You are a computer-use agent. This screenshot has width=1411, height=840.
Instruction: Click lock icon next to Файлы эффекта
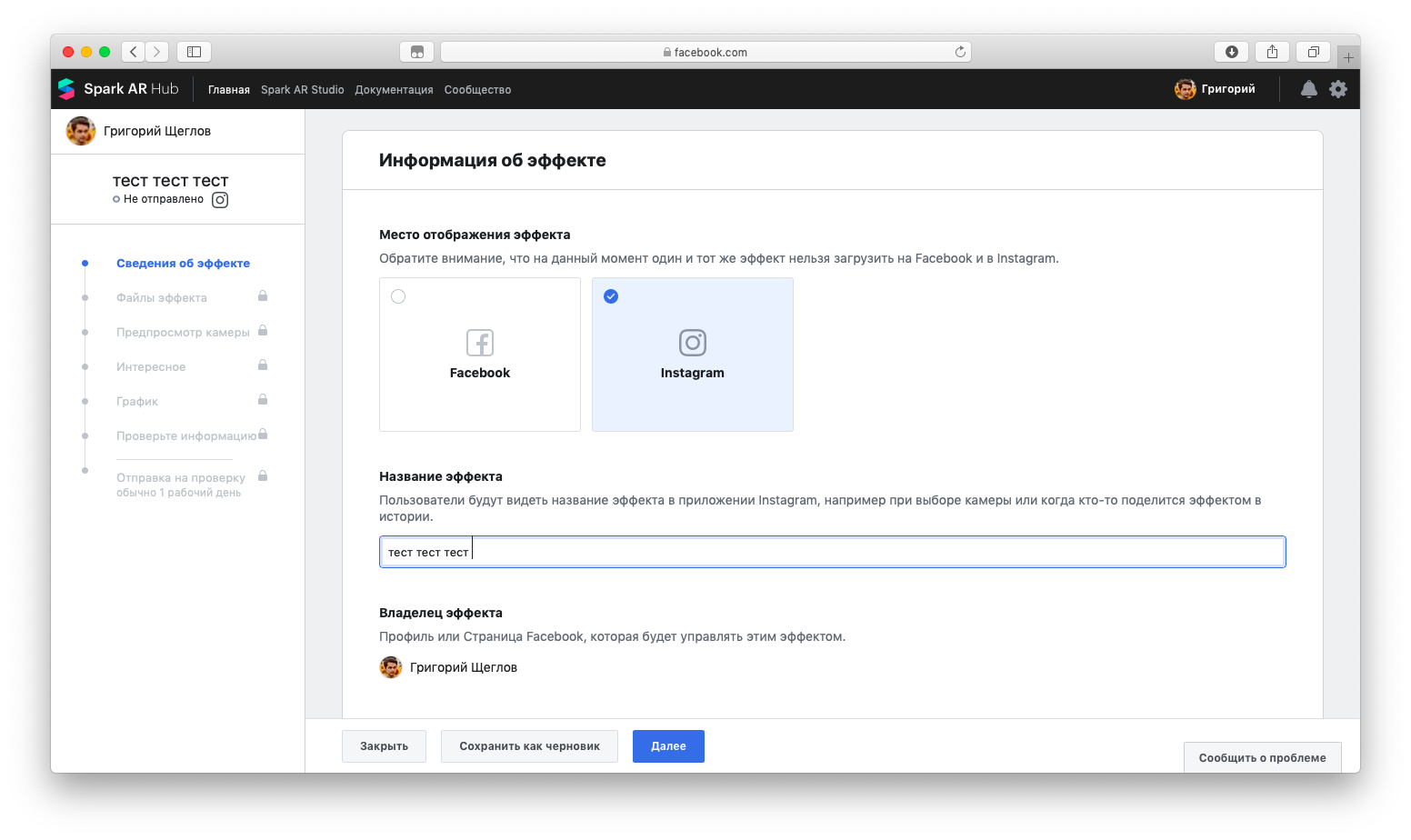pyautogui.click(x=263, y=296)
